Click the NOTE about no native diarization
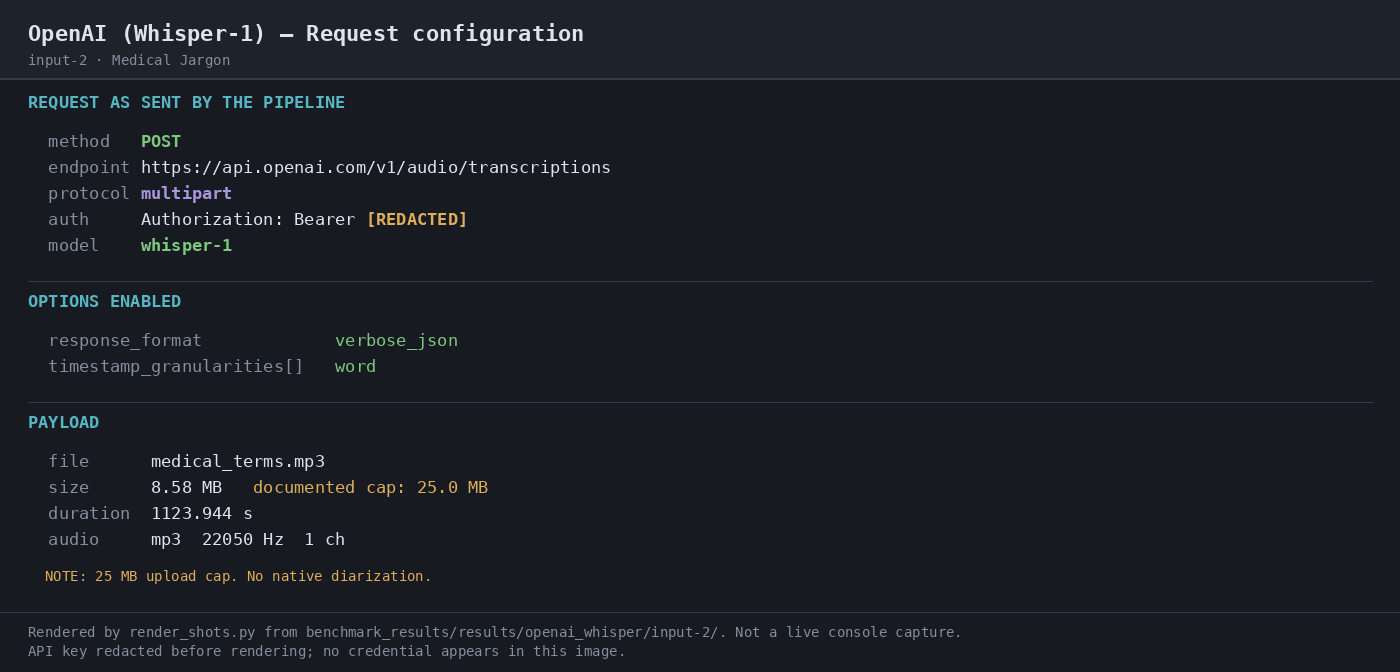This screenshot has height=672, width=1400. click(238, 576)
